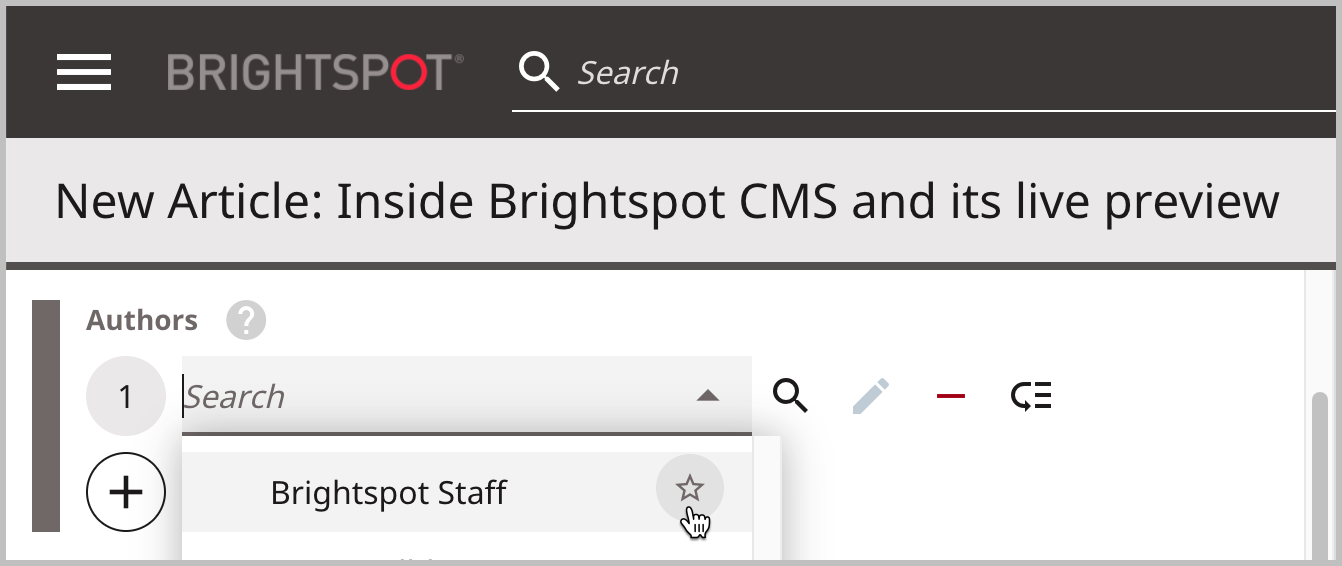This screenshot has height=566, width=1342.
Task: Click the header search magnifier icon
Action: click(x=539, y=72)
